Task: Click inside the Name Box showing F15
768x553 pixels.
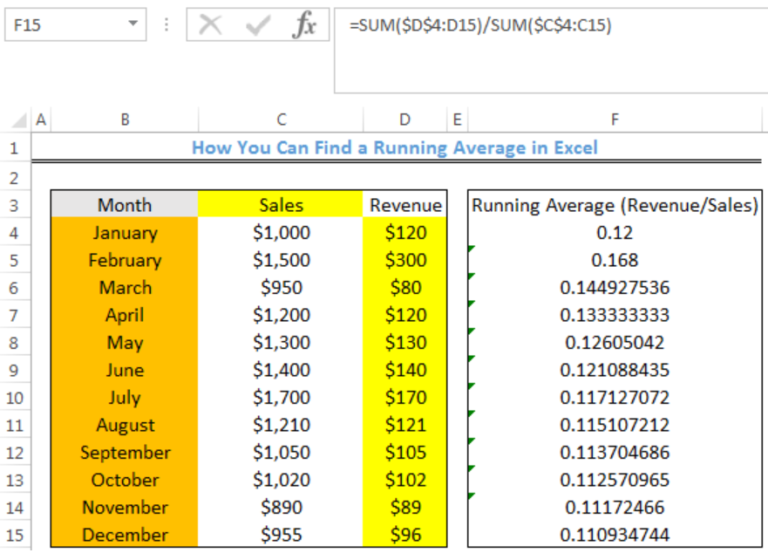Action: pos(60,25)
